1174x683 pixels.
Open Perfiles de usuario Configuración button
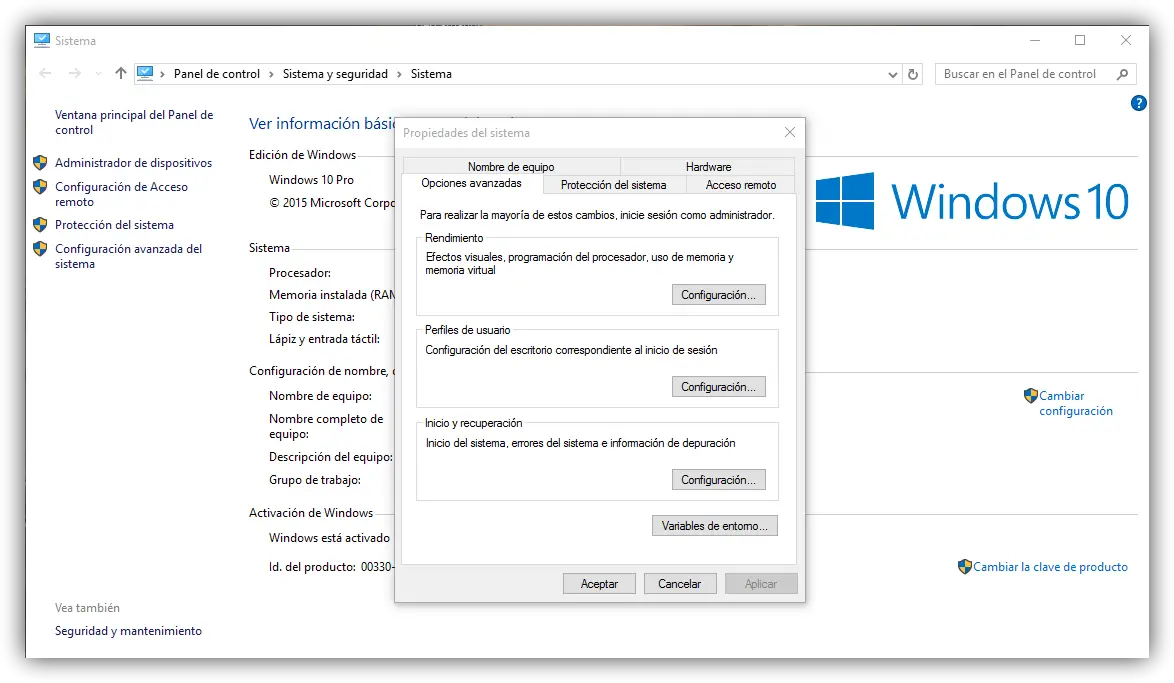tap(718, 387)
